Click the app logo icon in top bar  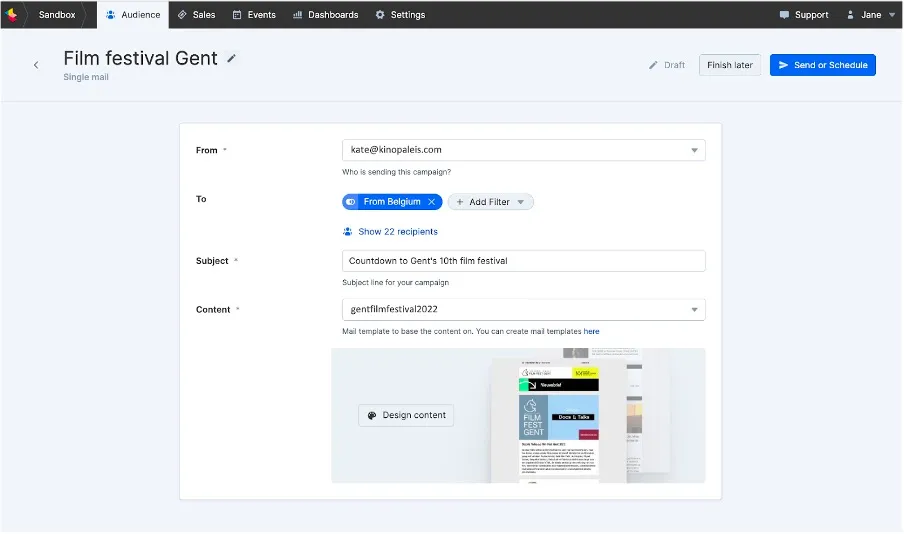tap(11, 14)
